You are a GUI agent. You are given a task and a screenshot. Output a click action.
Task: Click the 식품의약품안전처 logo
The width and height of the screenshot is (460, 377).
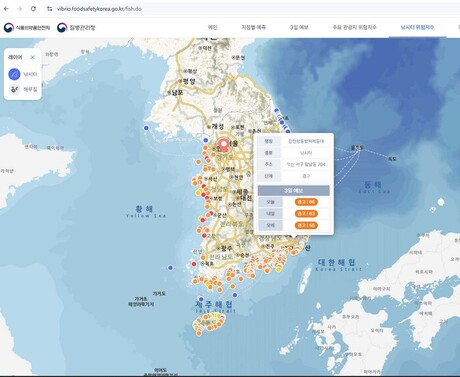coord(27,28)
